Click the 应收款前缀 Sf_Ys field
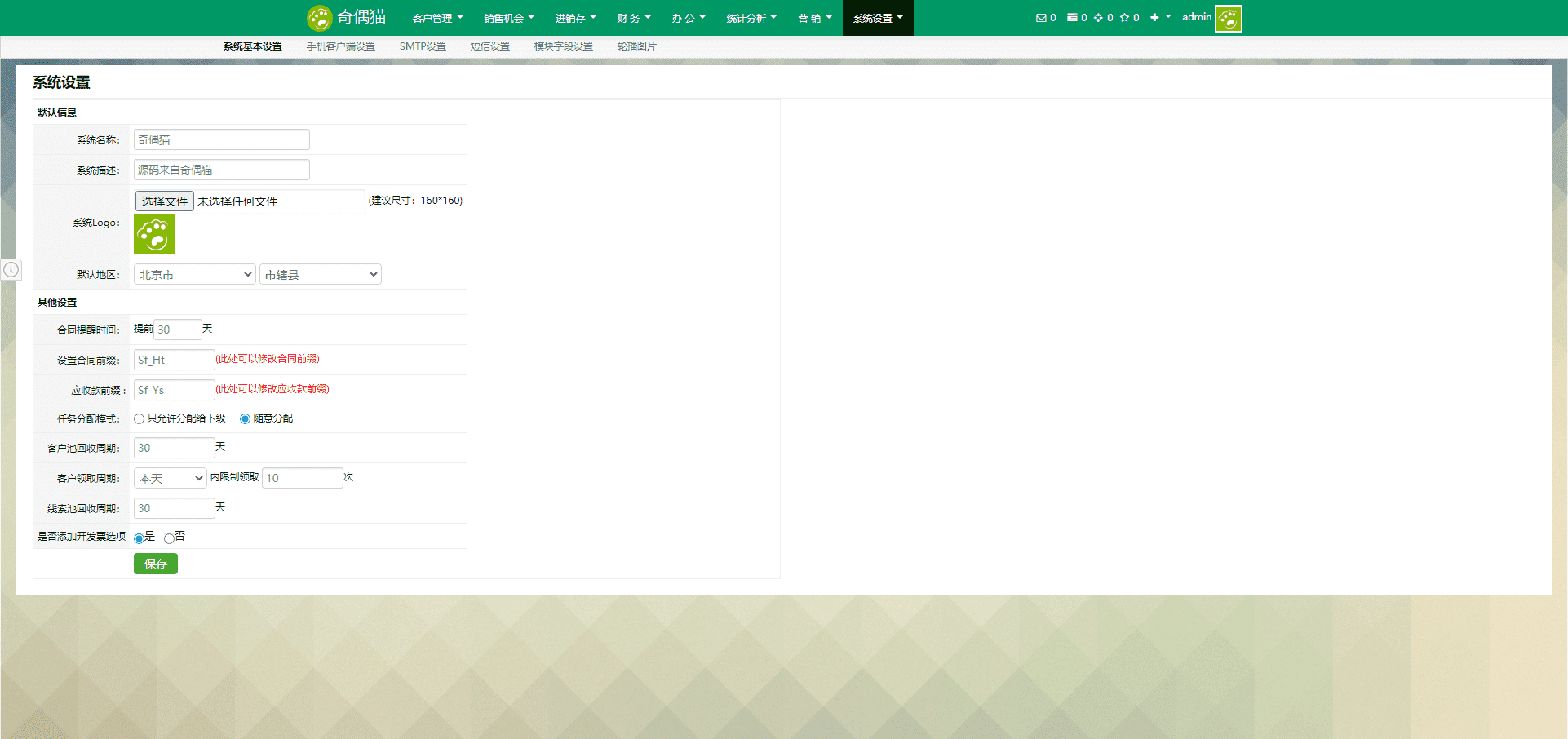 click(175, 390)
